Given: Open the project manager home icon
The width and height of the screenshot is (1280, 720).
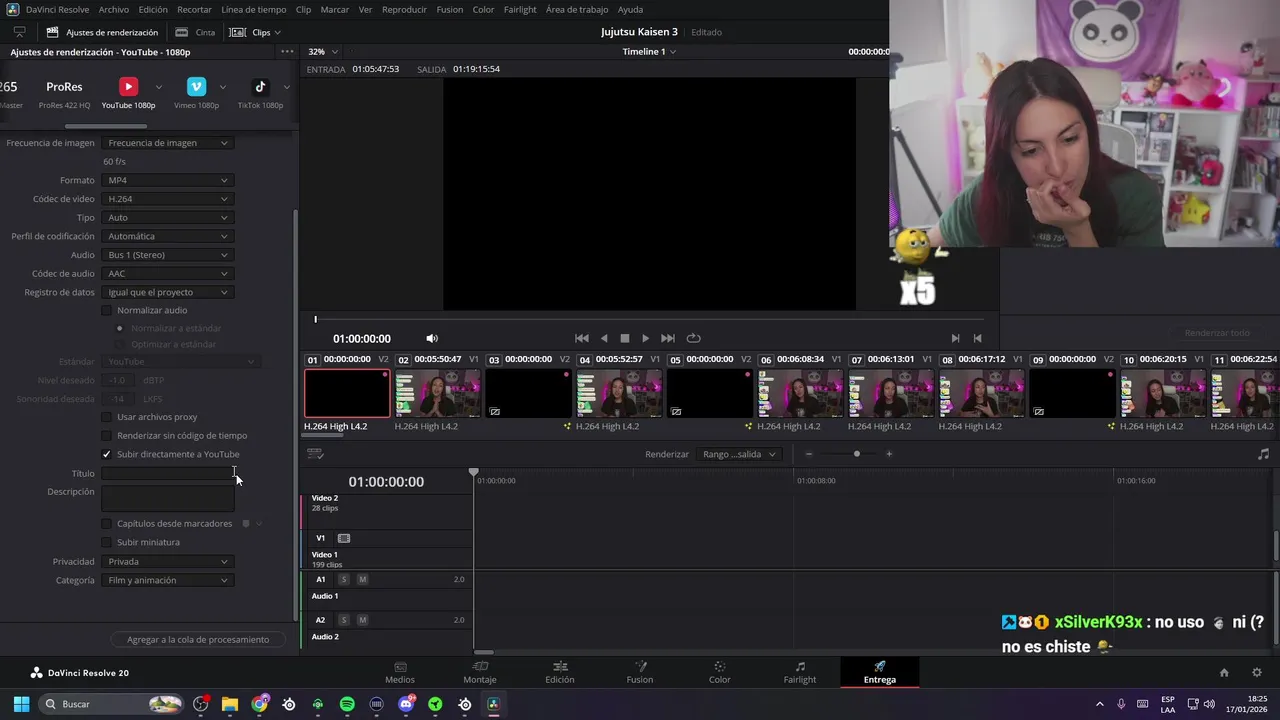Looking at the screenshot, I should point(1223,673).
